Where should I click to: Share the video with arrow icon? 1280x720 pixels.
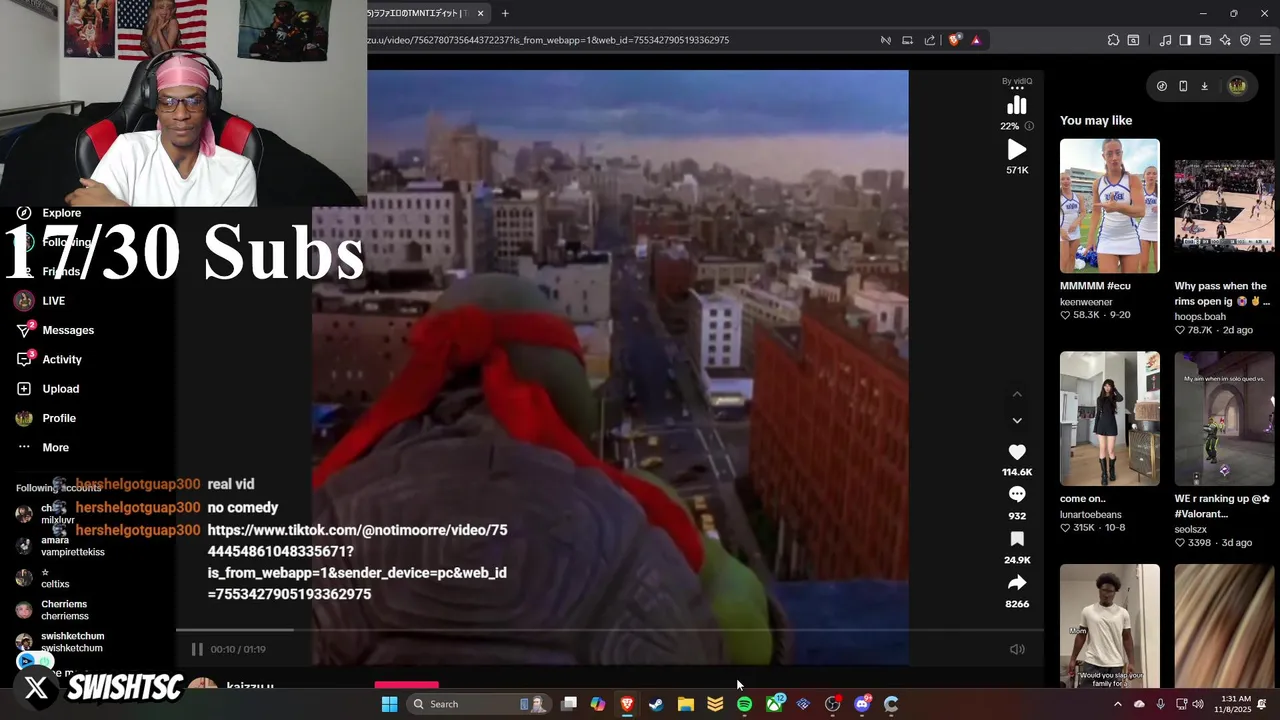click(x=1017, y=582)
